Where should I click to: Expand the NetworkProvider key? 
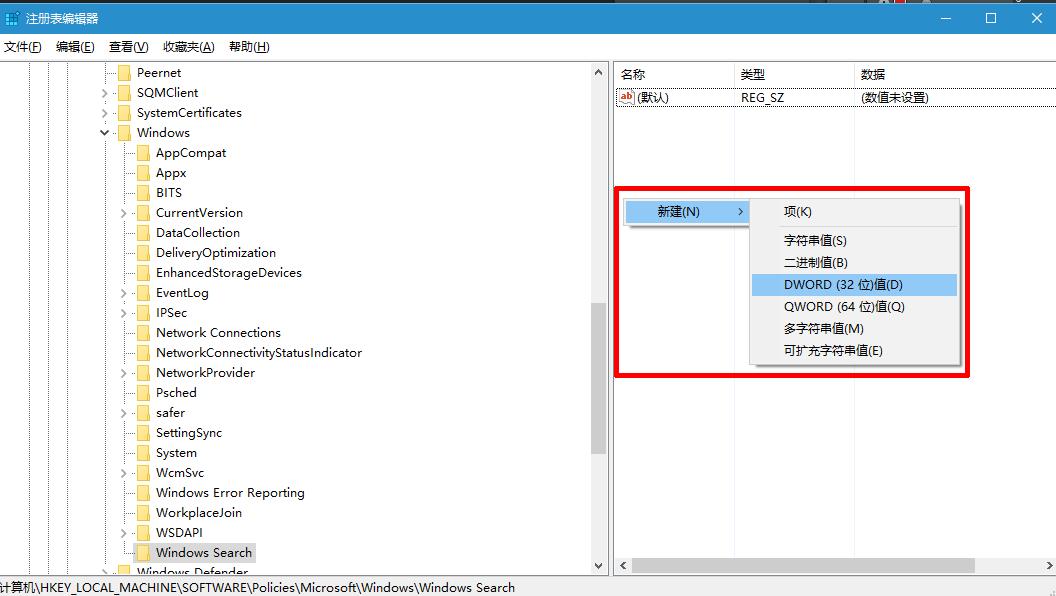click(x=123, y=373)
